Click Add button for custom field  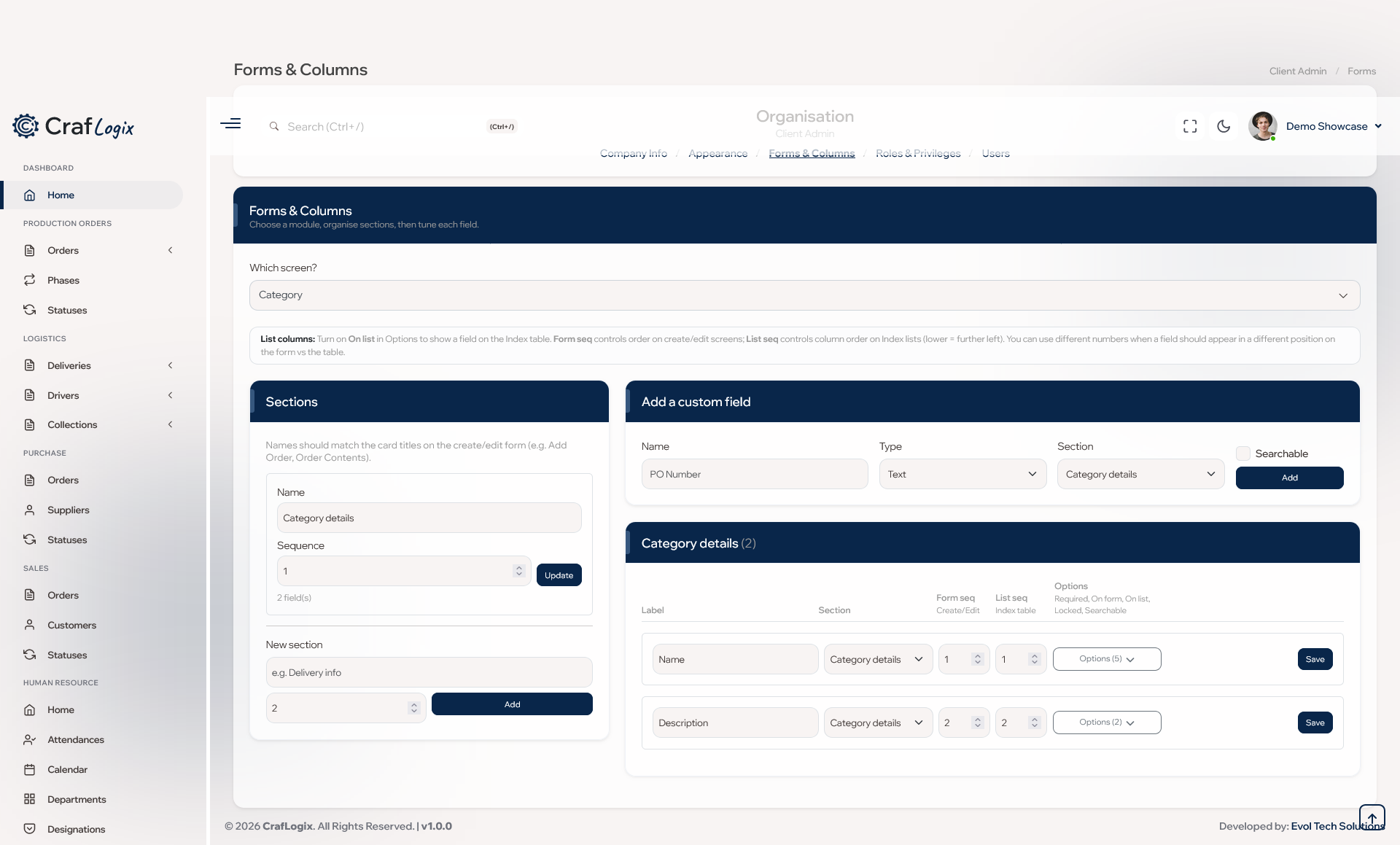pyautogui.click(x=1289, y=478)
